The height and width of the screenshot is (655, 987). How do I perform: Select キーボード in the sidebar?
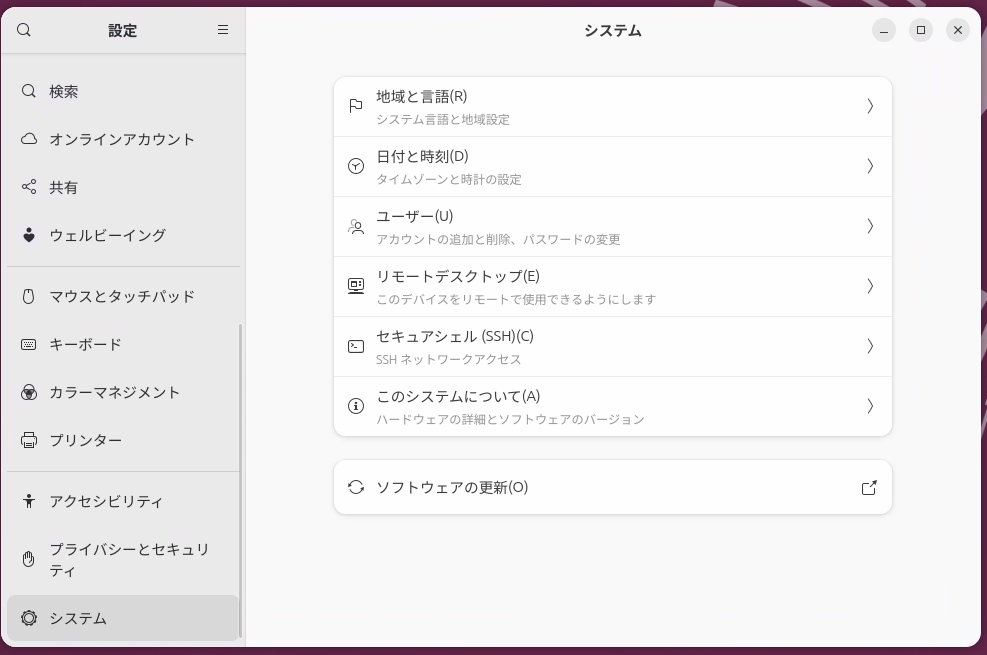point(123,344)
